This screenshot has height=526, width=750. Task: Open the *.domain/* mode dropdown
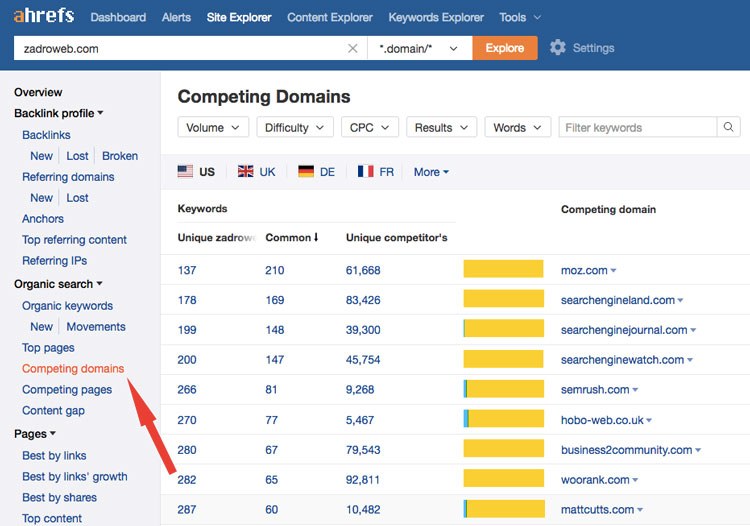(x=419, y=48)
